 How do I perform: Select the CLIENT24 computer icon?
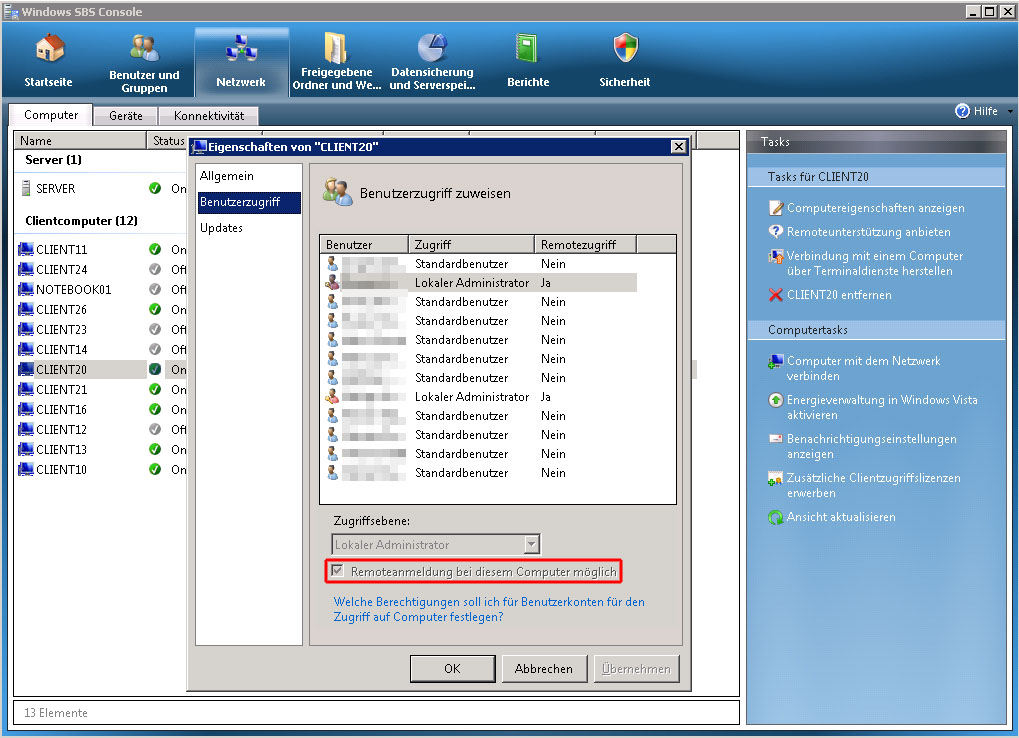pyautogui.click(x=26, y=270)
